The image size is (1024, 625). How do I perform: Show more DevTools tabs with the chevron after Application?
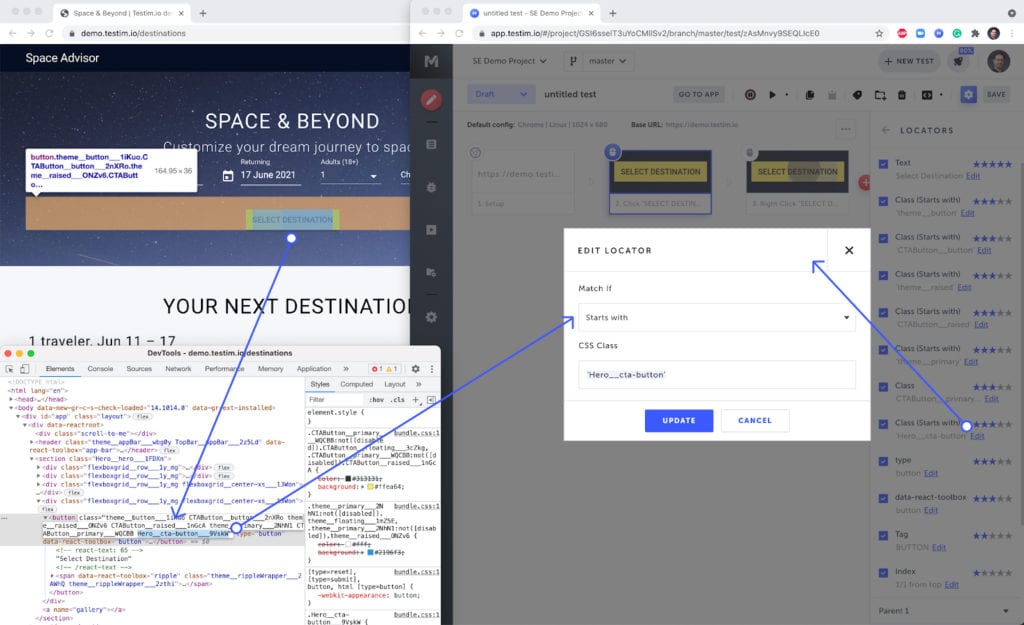(345, 369)
